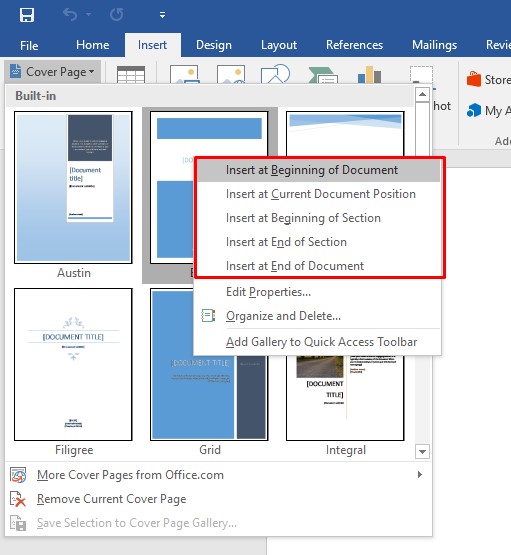Expand More Cover Pages submenu arrow
The image size is (511, 555).
[420, 475]
